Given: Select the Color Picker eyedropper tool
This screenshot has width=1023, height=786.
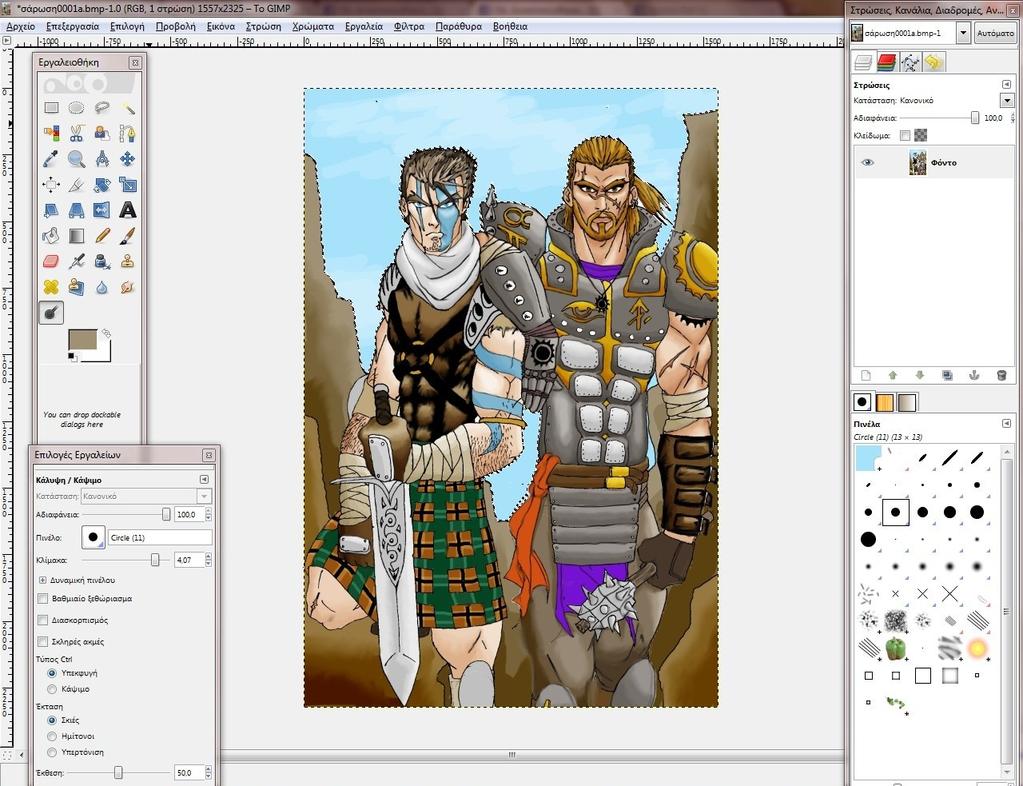Looking at the screenshot, I should pos(51,159).
